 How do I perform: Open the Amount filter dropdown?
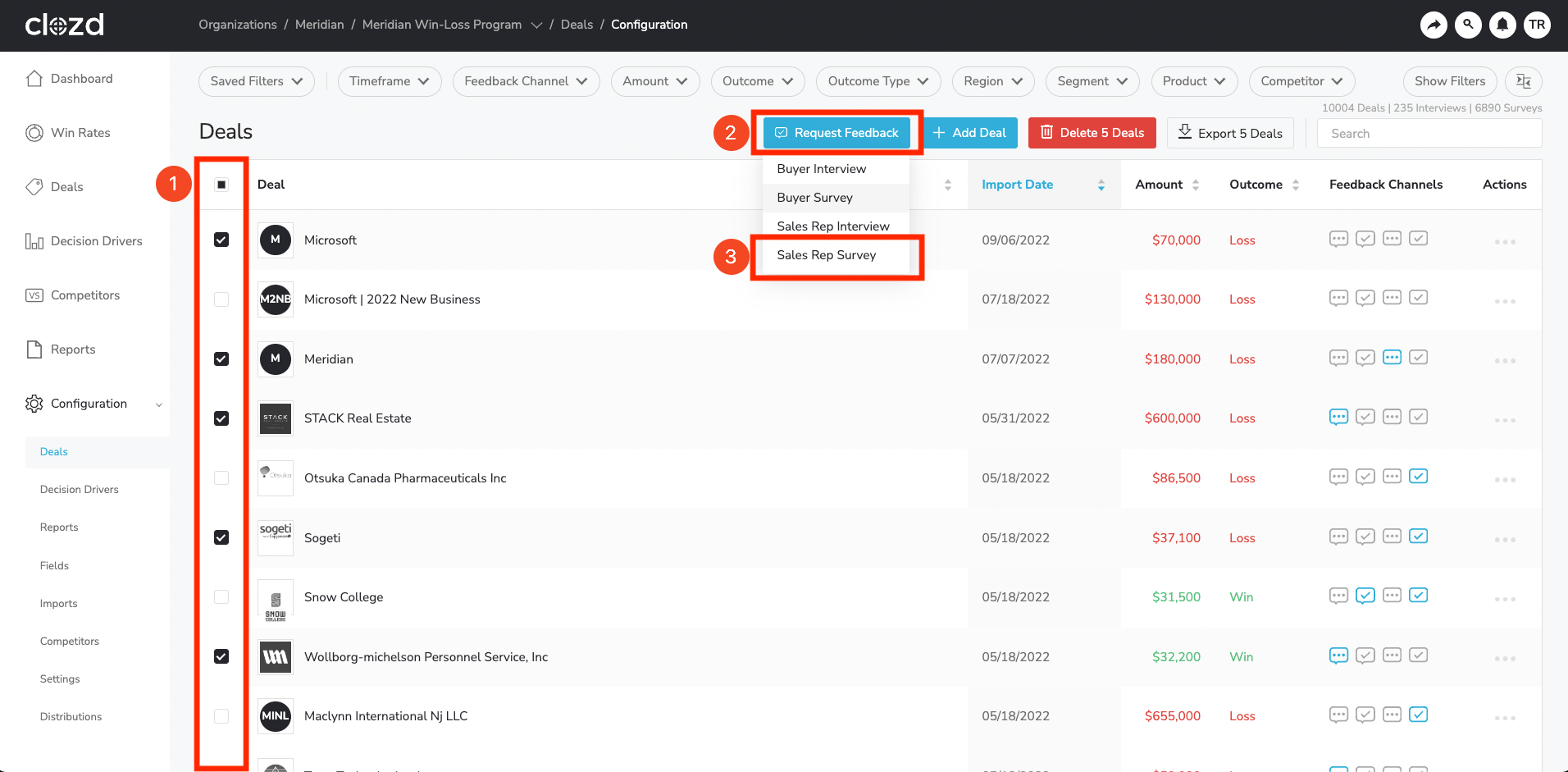point(655,81)
